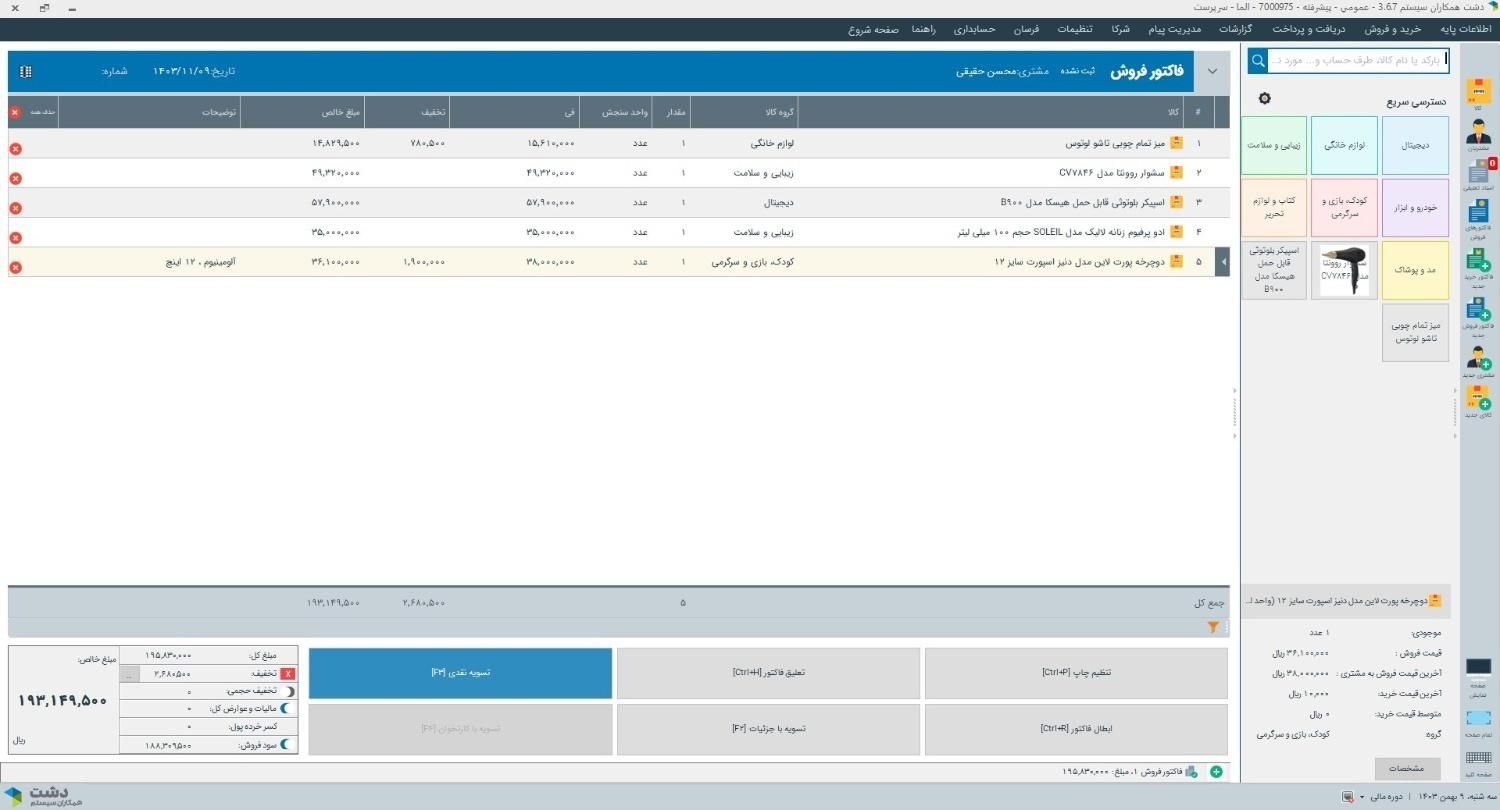Toggle مالیات و عوارض کل setting
Viewport: 1500px width, 810px height.
pyautogui.click(x=289, y=708)
